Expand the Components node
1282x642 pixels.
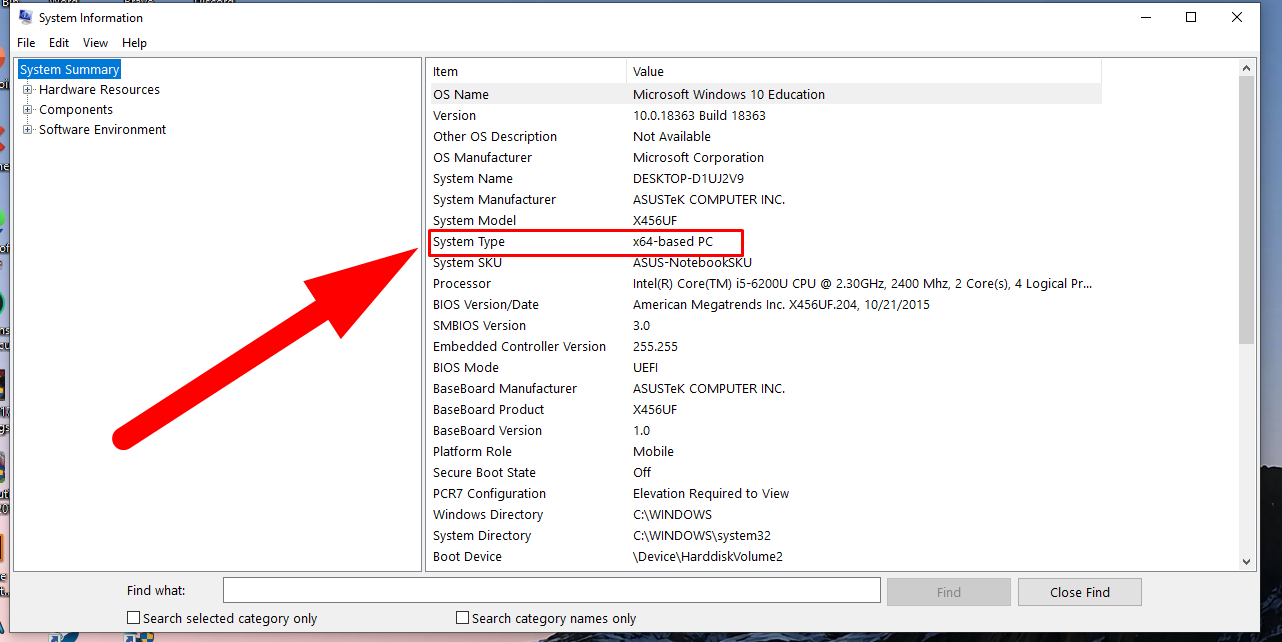click(28, 110)
